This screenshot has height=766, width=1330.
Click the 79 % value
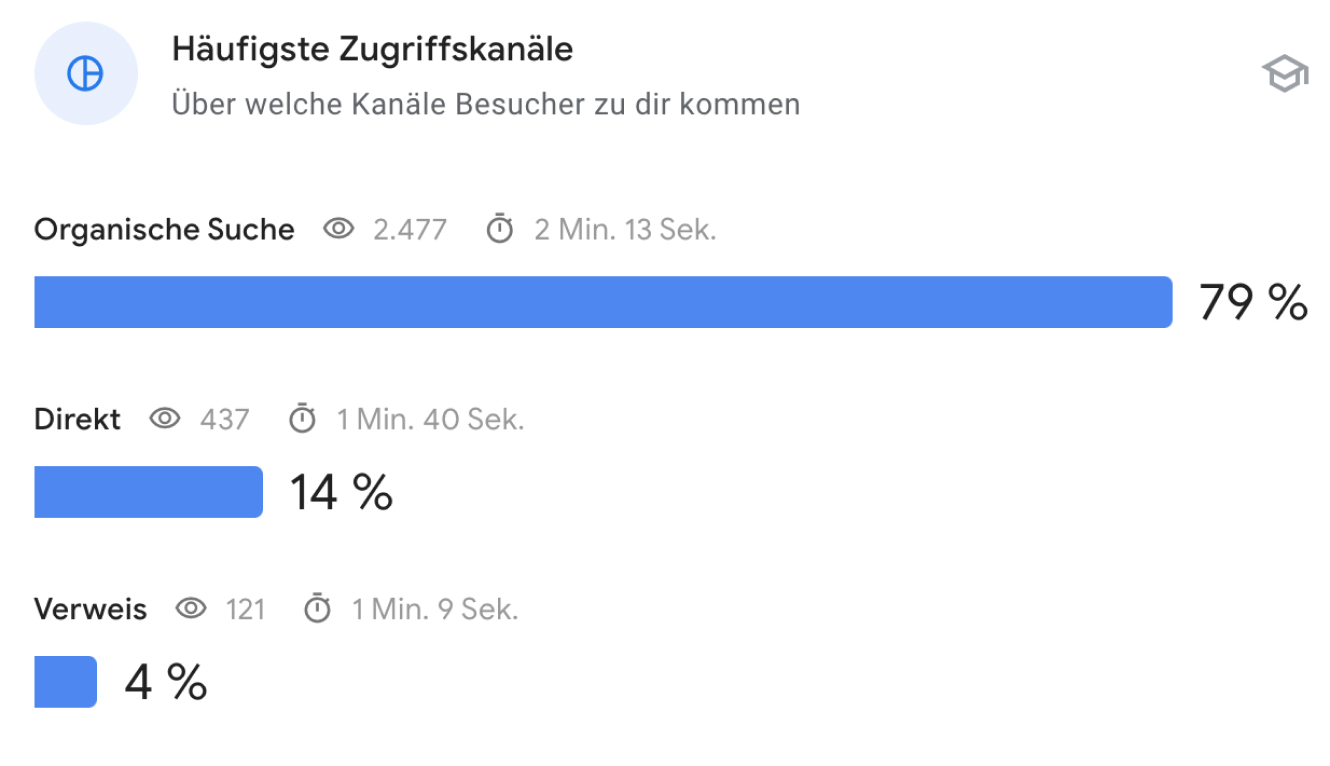1254,302
